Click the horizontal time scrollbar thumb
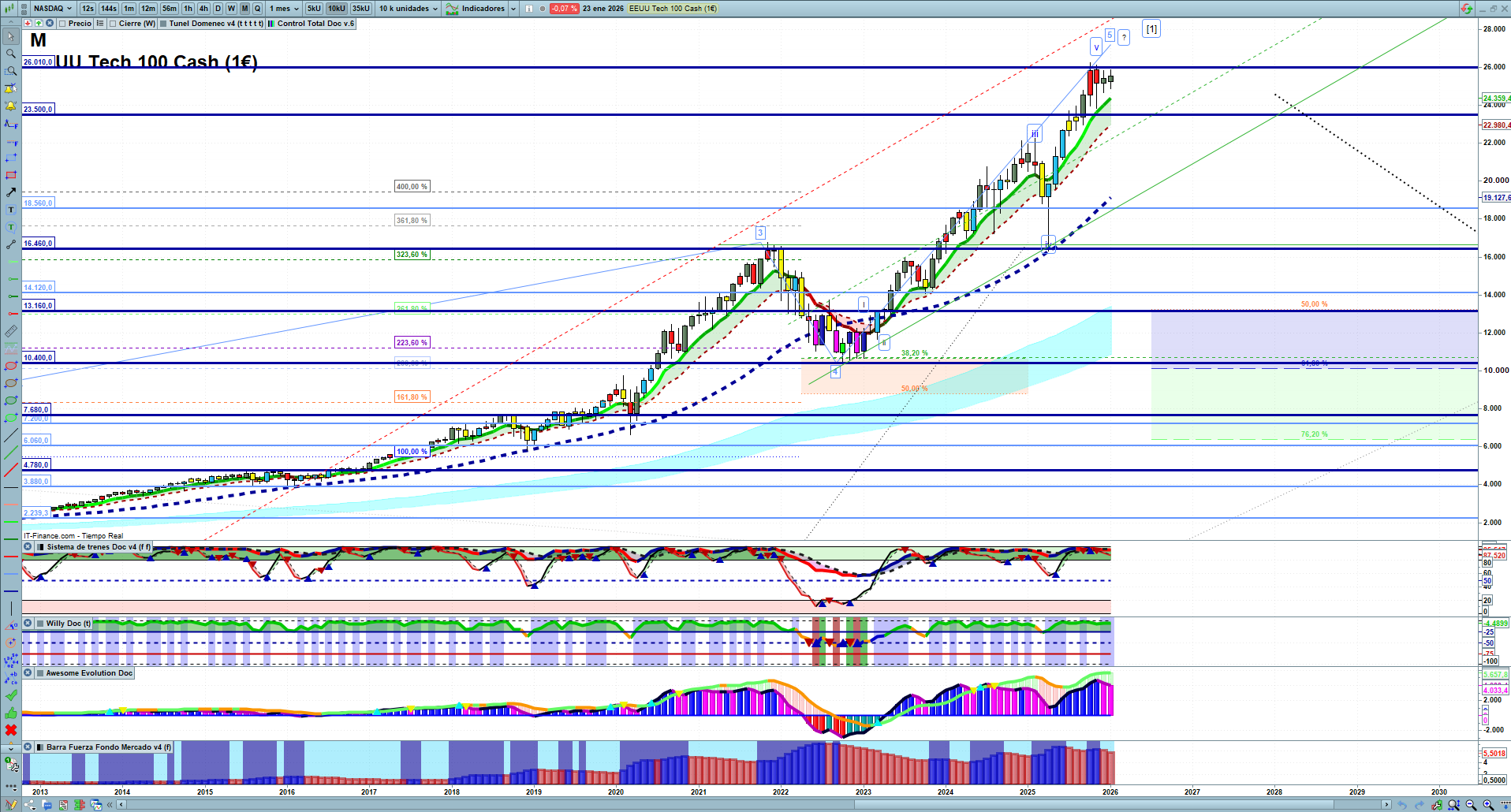This screenshot has width=1511, height=812. (x=1093, y=805)
